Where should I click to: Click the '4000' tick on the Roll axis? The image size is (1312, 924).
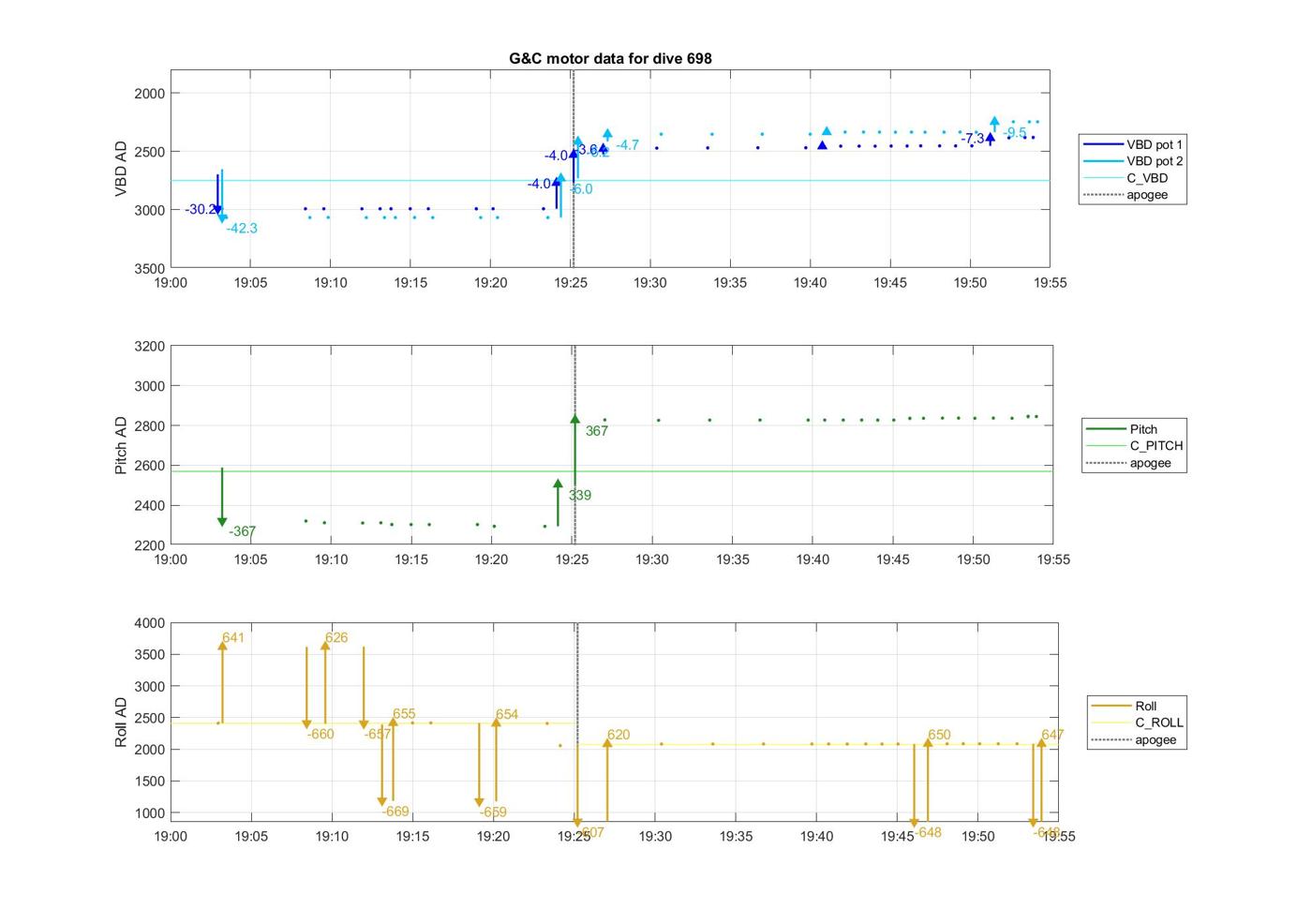(150, 622)
